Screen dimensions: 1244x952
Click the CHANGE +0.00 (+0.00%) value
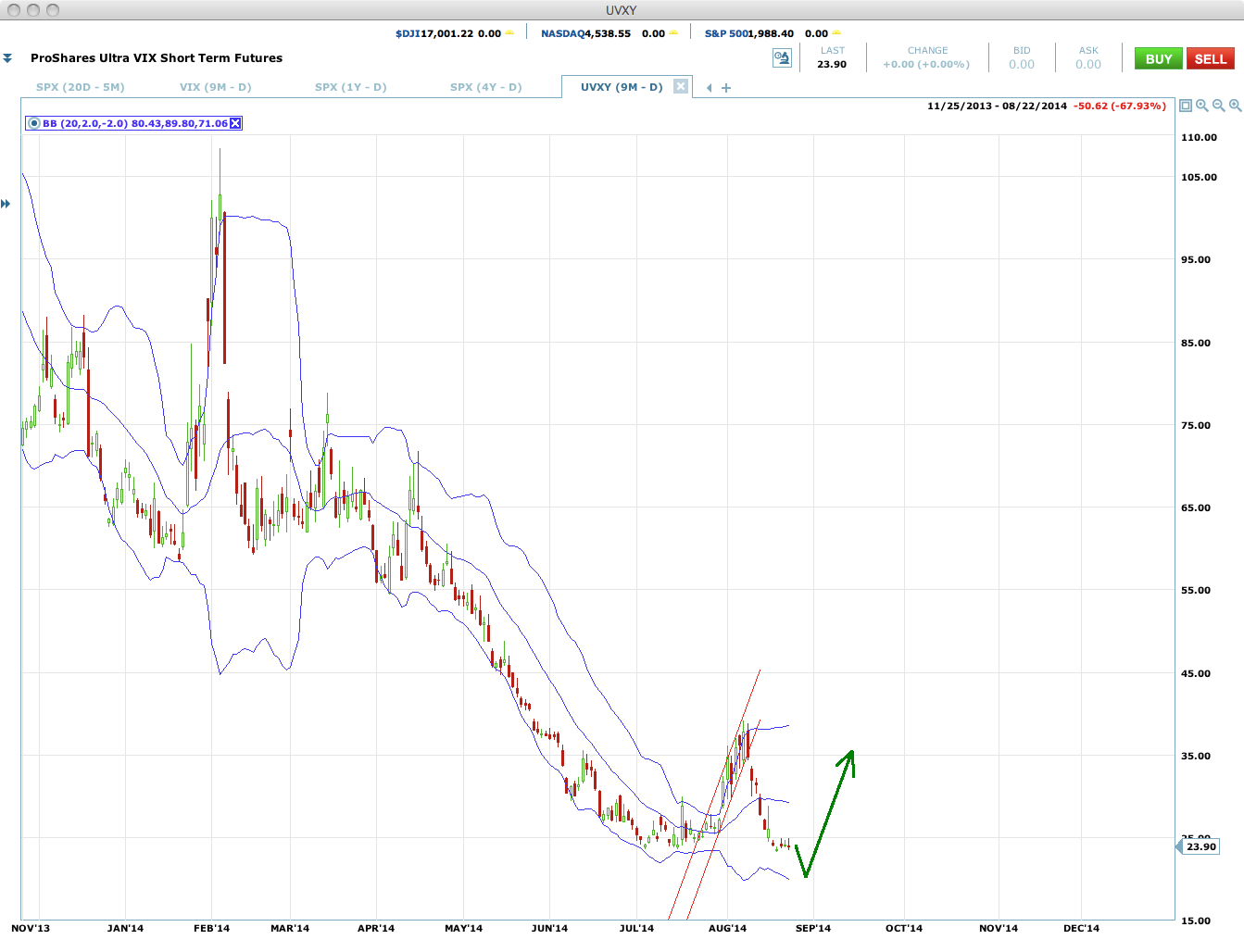[x=926, y=65]
